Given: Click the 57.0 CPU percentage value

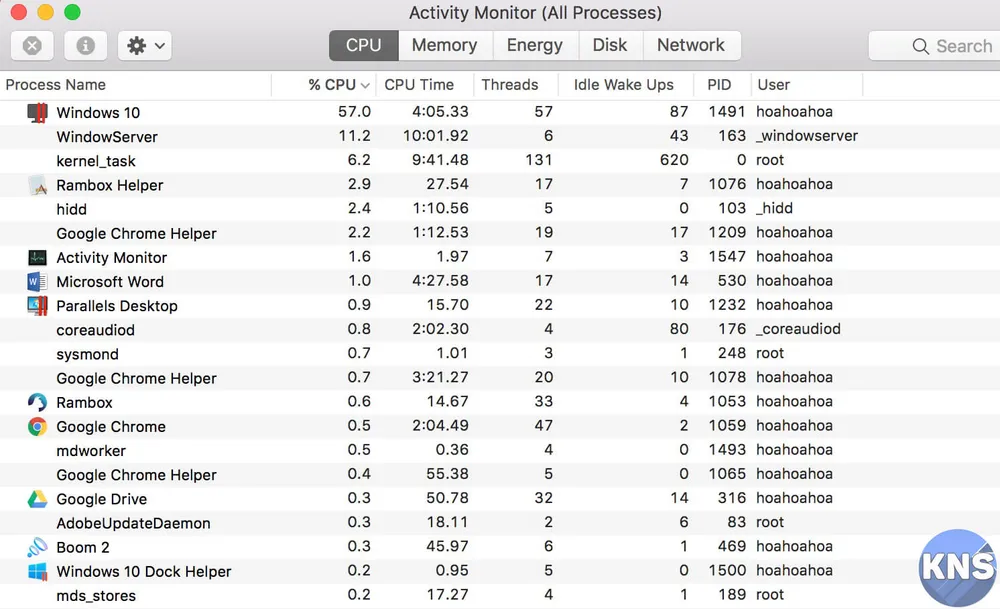Looking at the screenshot, I should pyautogui.click(x=355, y=112).
